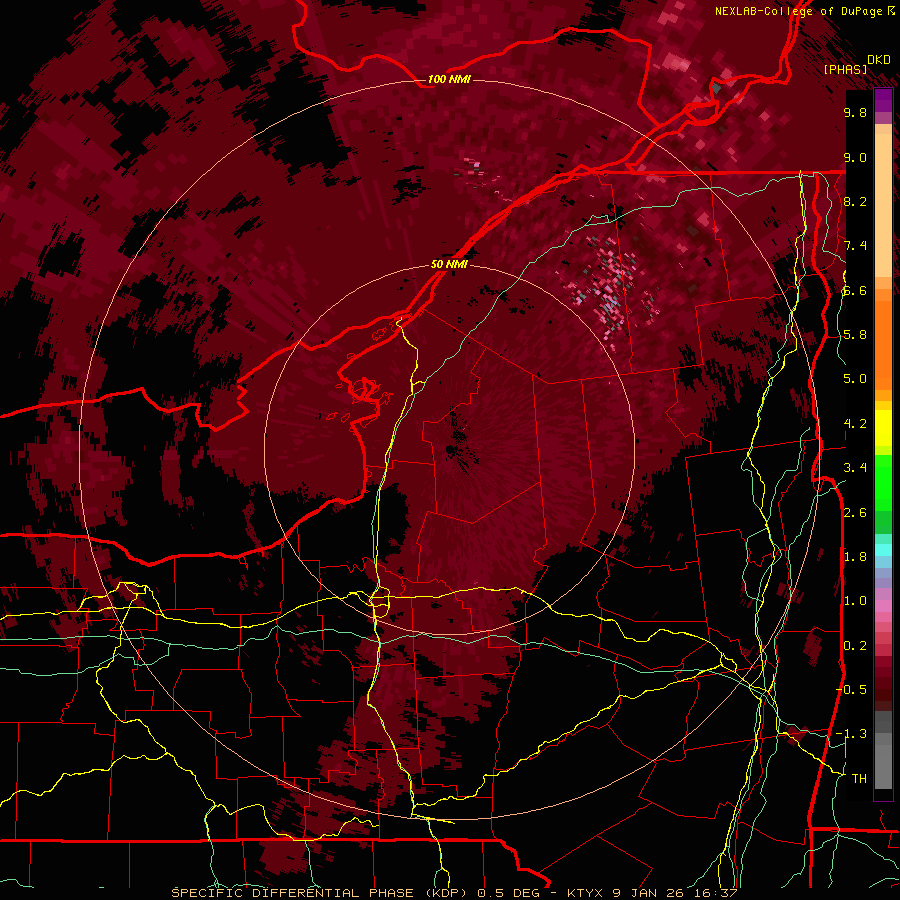Screen dimensions: 900x900
Task: Click the -1.3 value on the color scale
Action: pos(852,734)
